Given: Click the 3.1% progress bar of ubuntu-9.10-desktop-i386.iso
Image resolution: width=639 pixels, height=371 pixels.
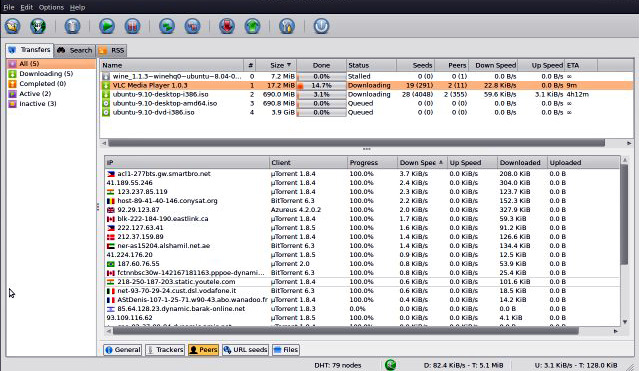Looking at the screenshot, I should (x=322, y=94).
